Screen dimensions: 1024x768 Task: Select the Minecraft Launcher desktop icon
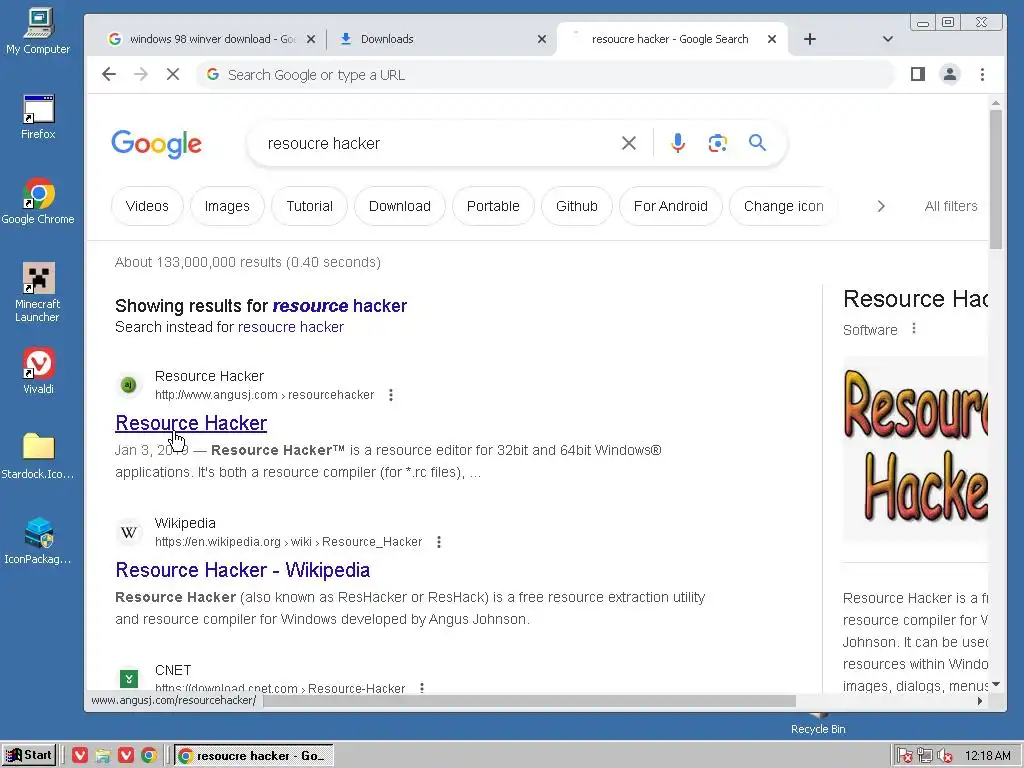tap(38, 292)
